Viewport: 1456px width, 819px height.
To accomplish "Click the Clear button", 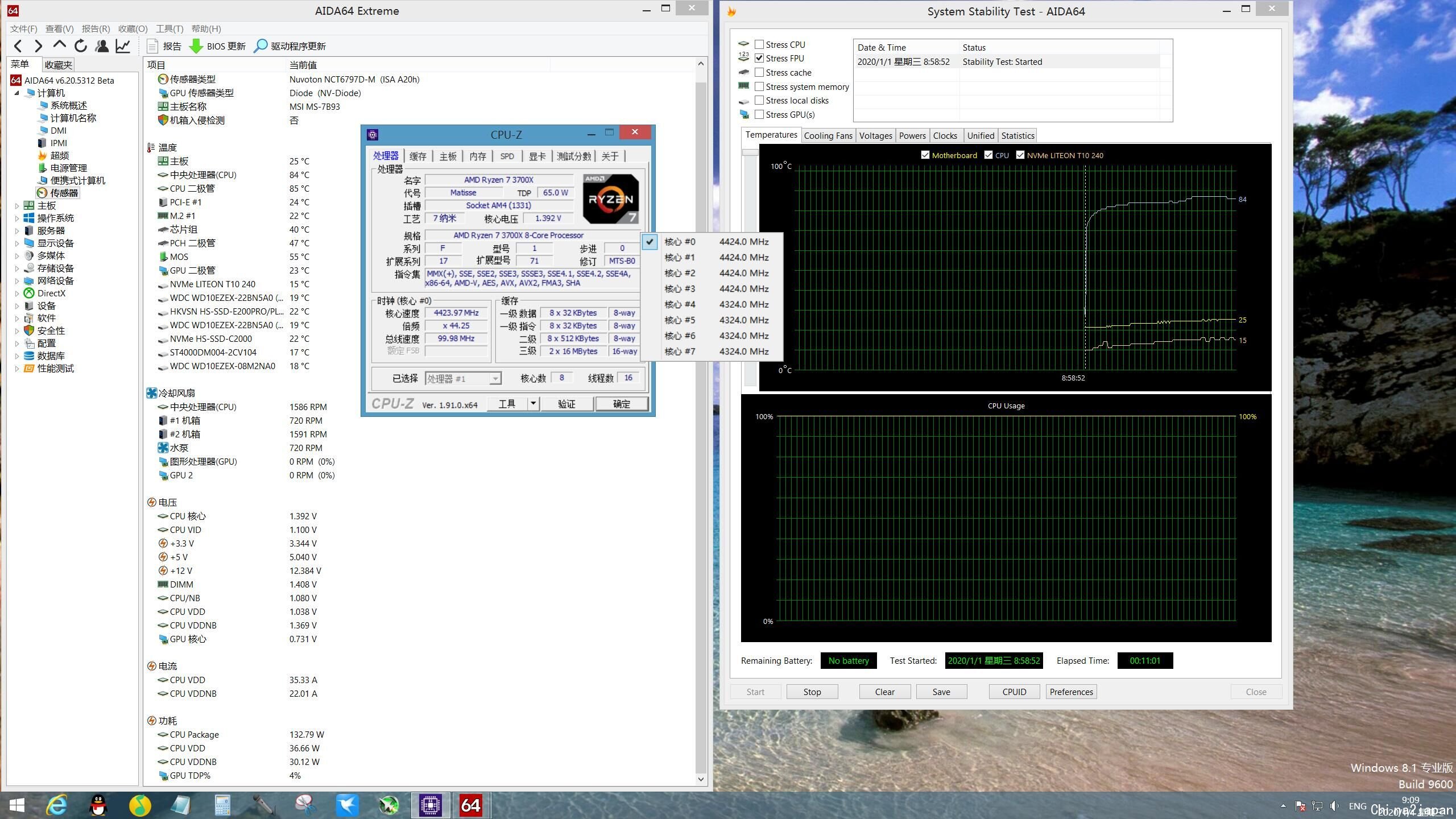I will click(x=884, y=692).
